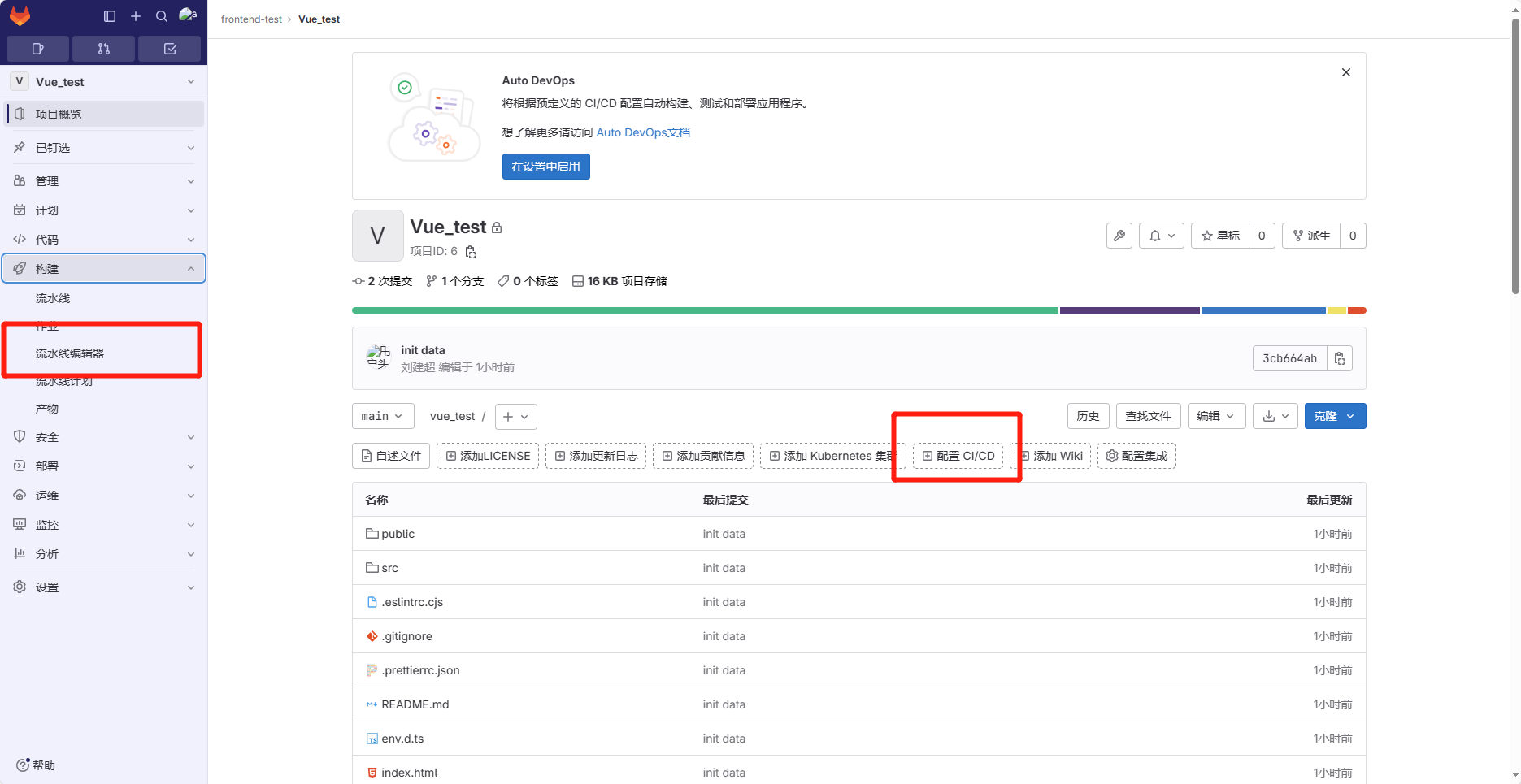This screenshot has height=784, width=1521.
Task: Click the 查找文件 (Find file) button
Action: tap(1148, 416)
